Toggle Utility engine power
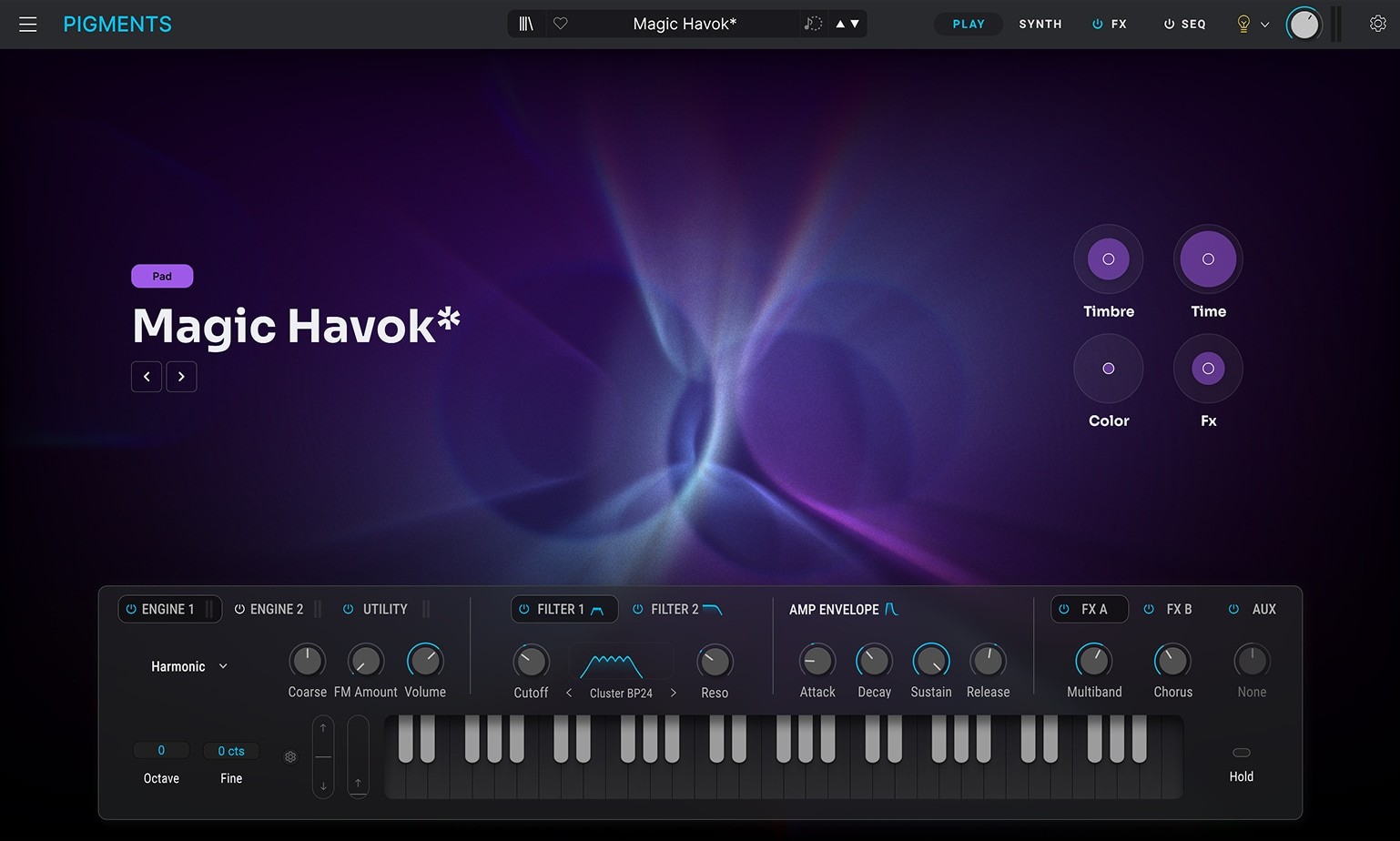1400x841 pixels. click(x=348, y=609)
